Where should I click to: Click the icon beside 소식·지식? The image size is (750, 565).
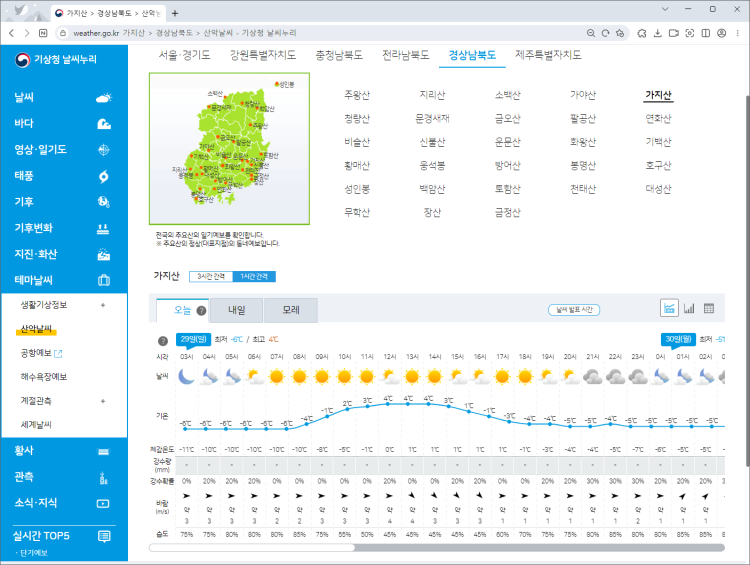pyautogui.click(x=103, y=503)
